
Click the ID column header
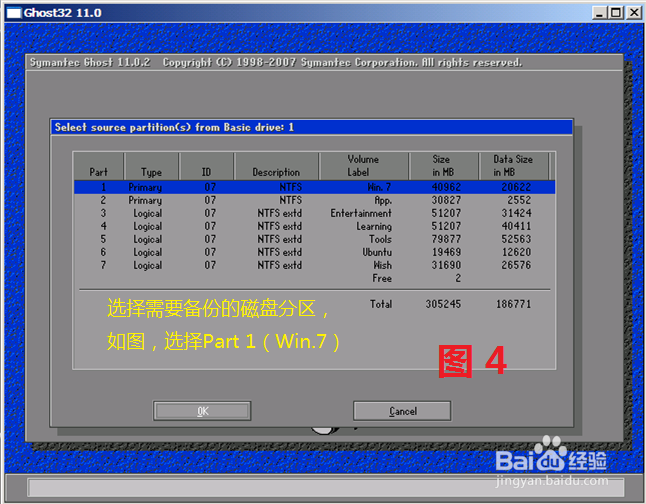click(x=206, y=166)
